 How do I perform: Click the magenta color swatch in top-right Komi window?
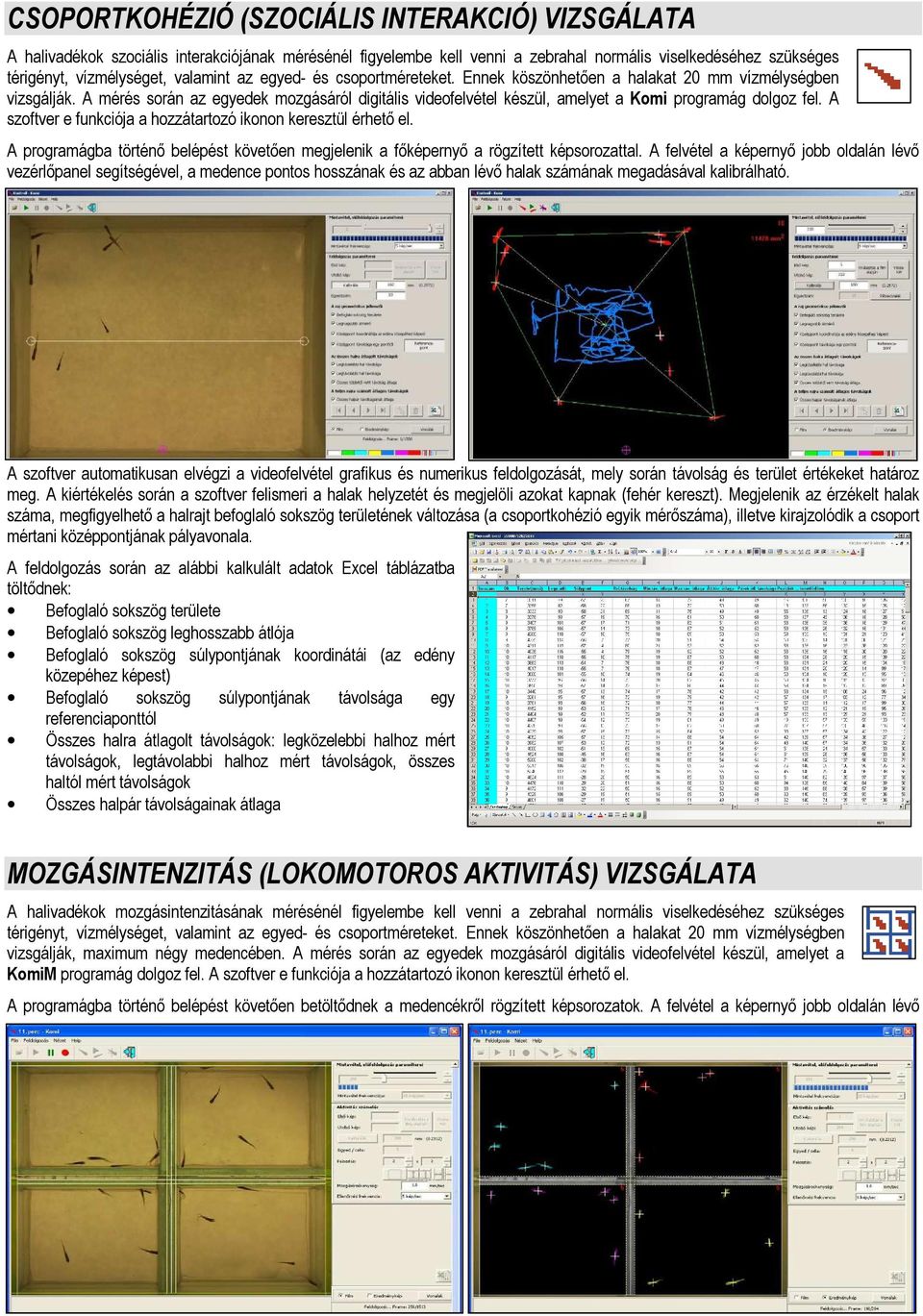(x=865, y=454)
